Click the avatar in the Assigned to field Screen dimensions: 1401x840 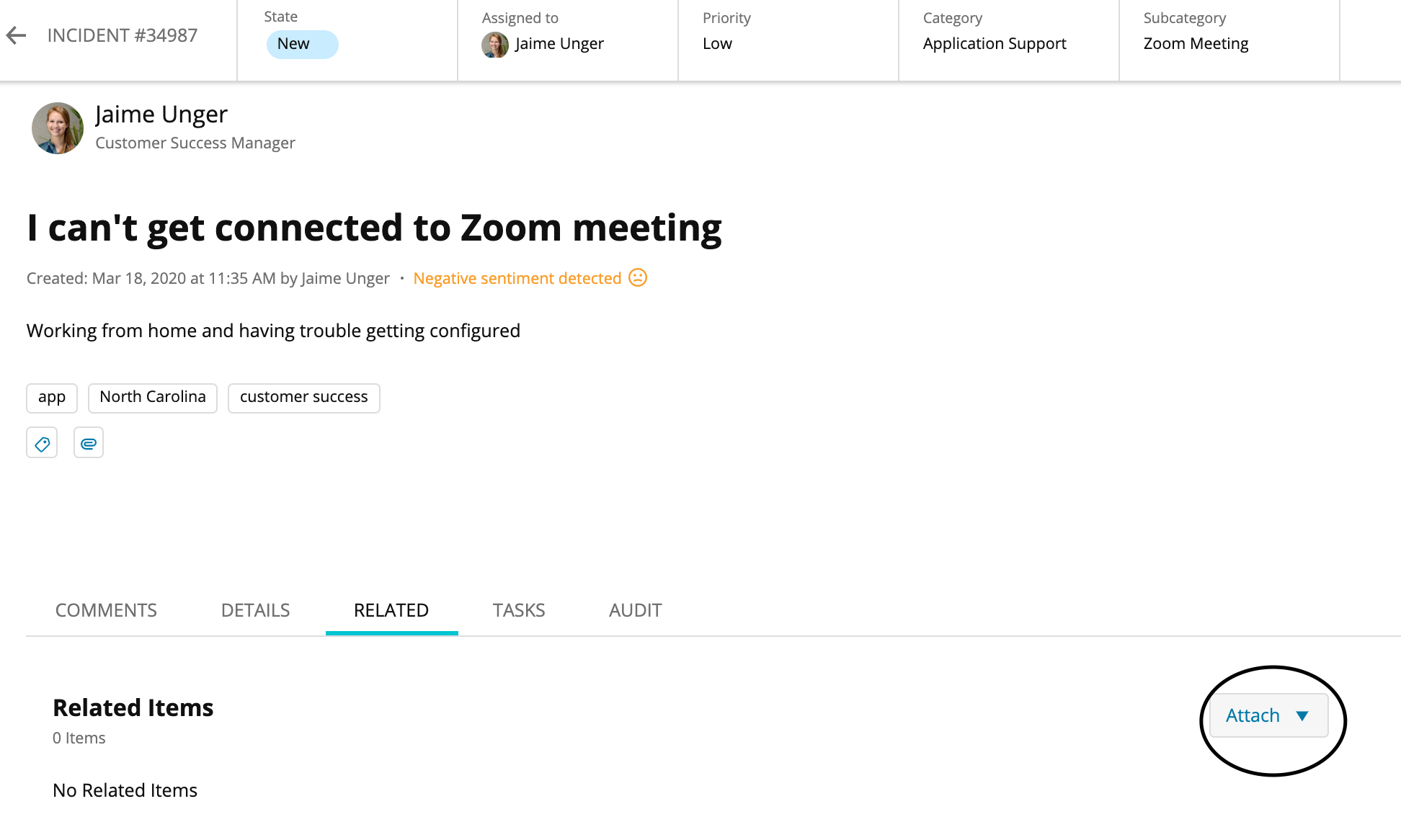pos(494,45)
